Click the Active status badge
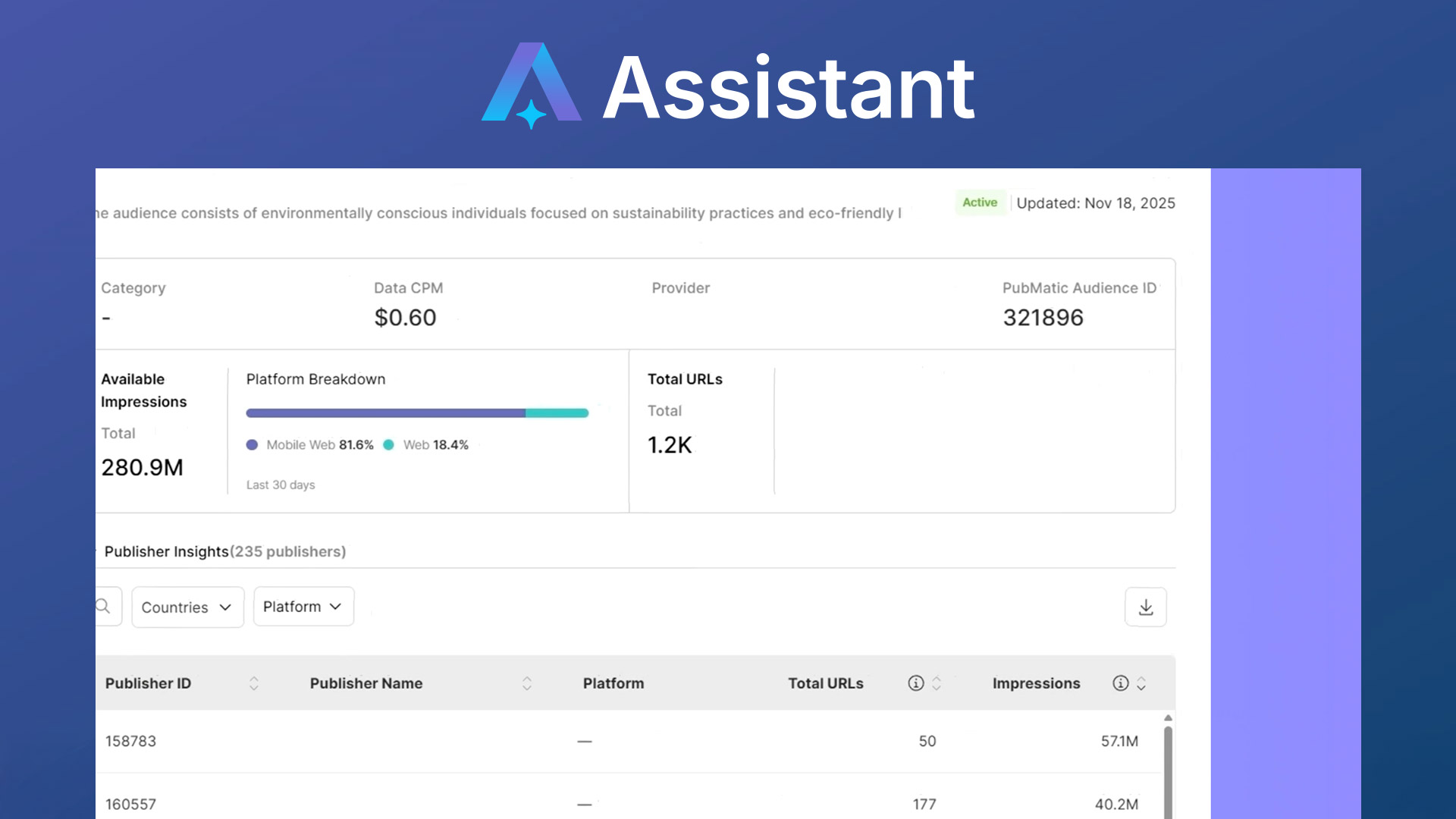1456x819 pixels. pos(980,202)
